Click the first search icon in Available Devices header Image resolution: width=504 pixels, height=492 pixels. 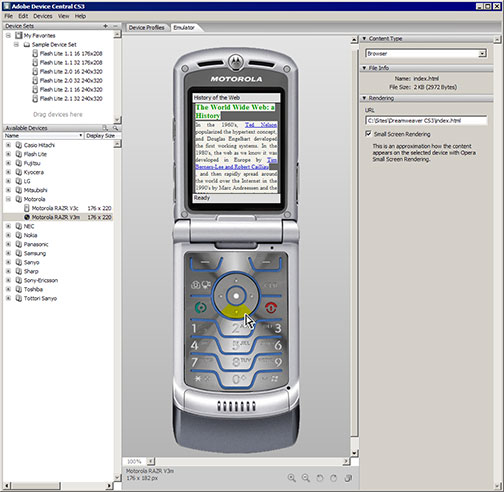pyautogui.click(x=105, y=128)
